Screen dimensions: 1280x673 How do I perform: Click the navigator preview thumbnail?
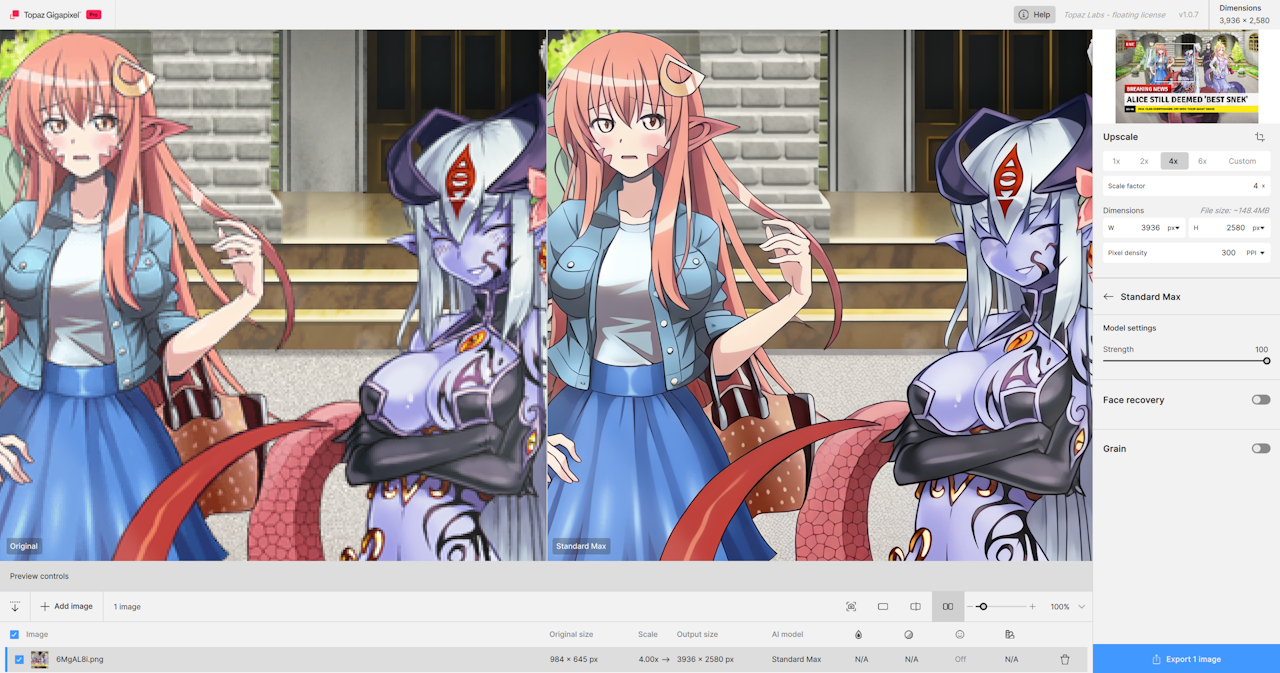pos(1186,76)
